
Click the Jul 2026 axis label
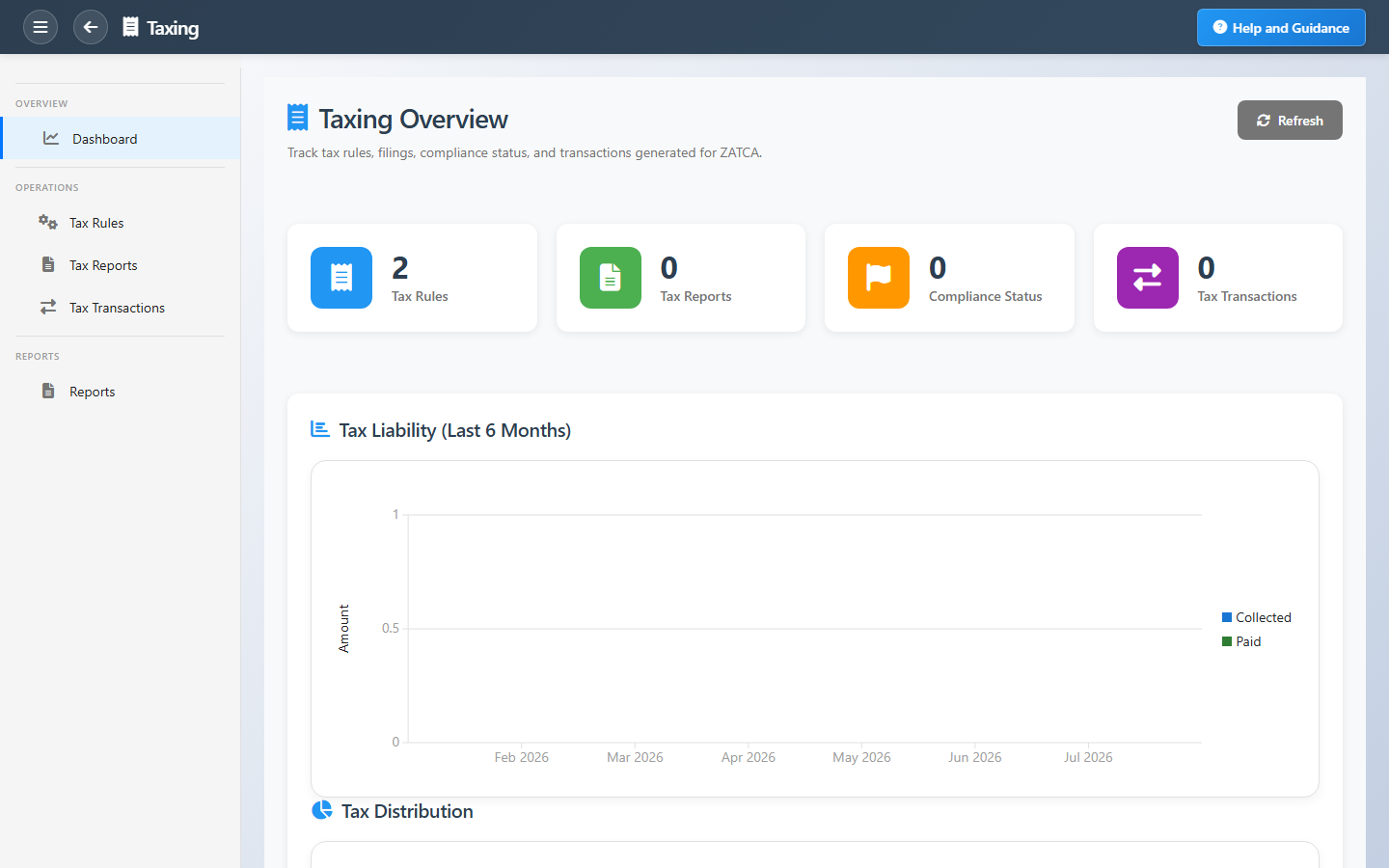[x=1088, y=757]
